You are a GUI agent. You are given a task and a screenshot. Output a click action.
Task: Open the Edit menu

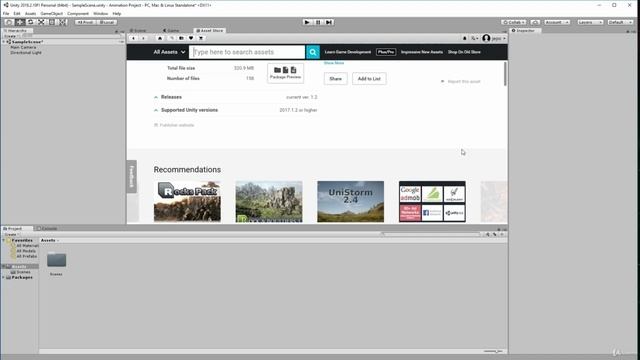(x=17, y=13)
